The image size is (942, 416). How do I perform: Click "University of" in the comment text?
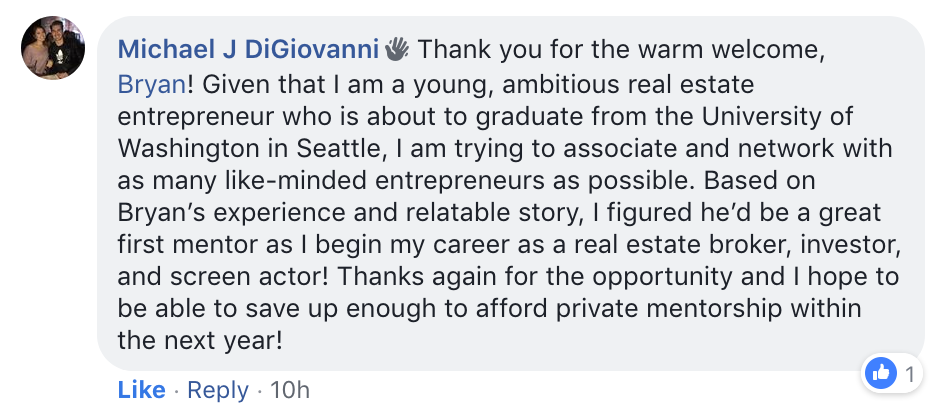pos(776,117)
